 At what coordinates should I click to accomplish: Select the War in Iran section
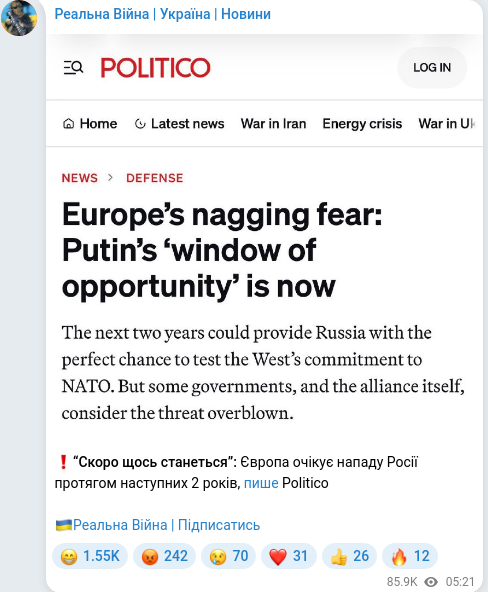[x=274, y=123]
